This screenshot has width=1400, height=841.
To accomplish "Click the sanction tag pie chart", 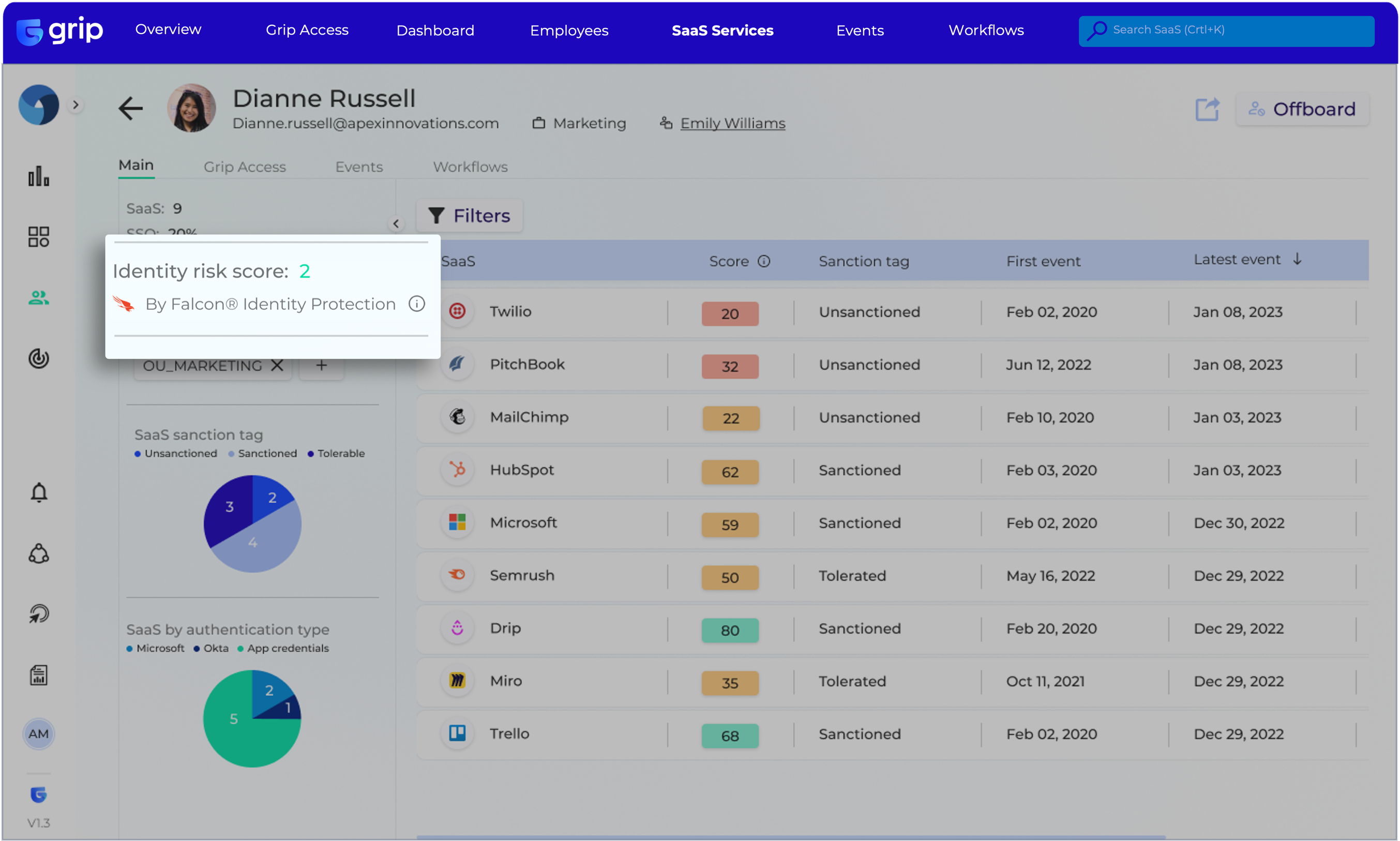I will click(x=252, y=523).
